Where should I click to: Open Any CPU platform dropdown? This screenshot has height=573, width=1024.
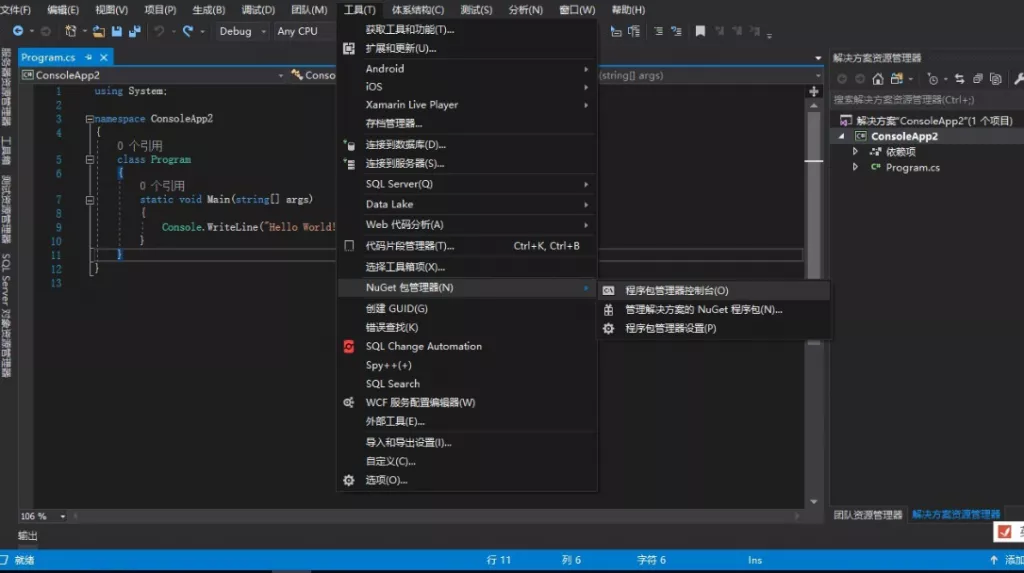pos(304,31)
